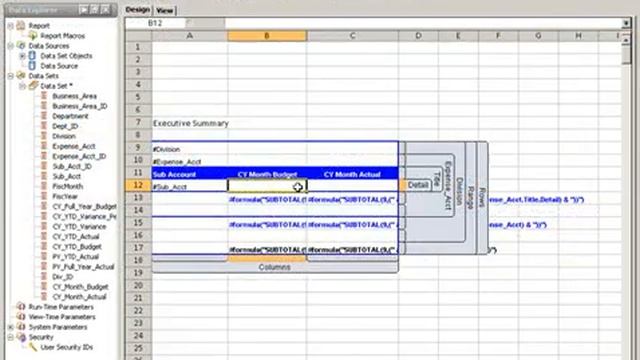Screen dimensions: 640x360
Task: Select the PY_Full_Year_Actual field
Action: click(83, 267)
